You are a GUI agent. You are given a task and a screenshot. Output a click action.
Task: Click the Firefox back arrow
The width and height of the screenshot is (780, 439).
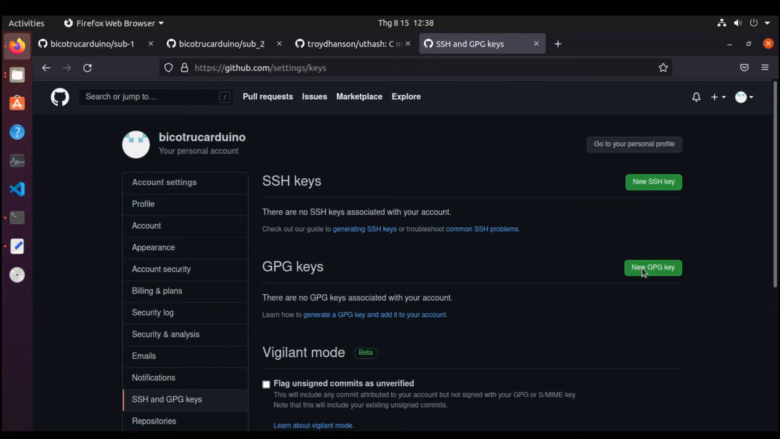point(46,68)
